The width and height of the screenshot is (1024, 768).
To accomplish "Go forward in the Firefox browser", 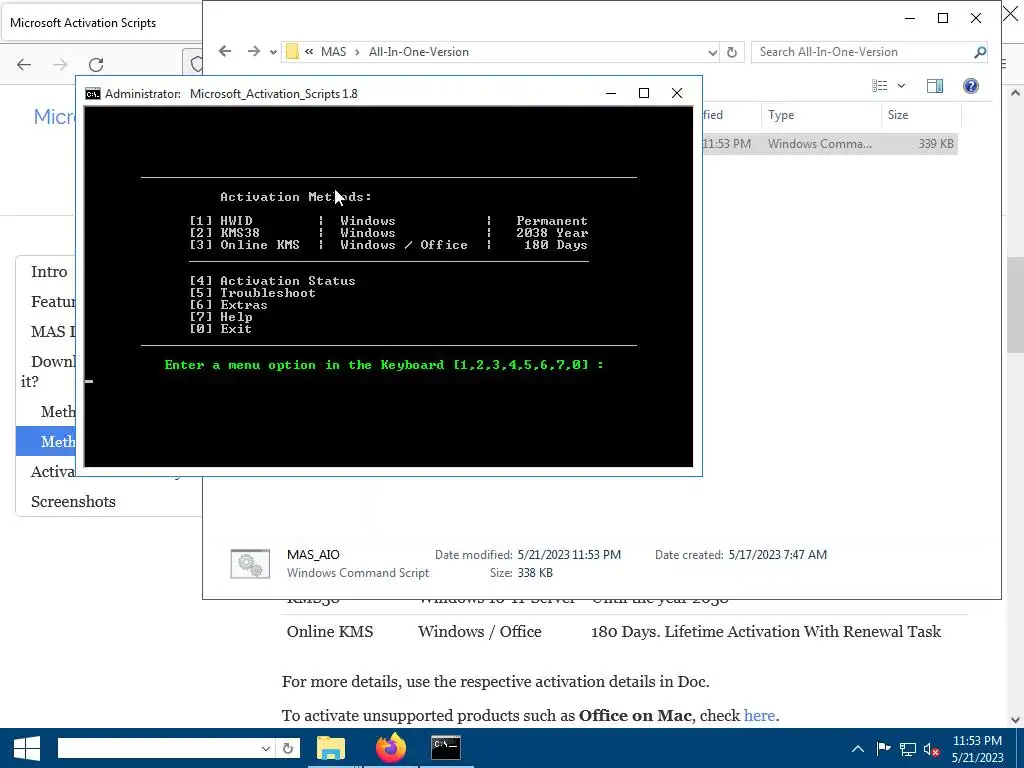I will pos(60,64).
